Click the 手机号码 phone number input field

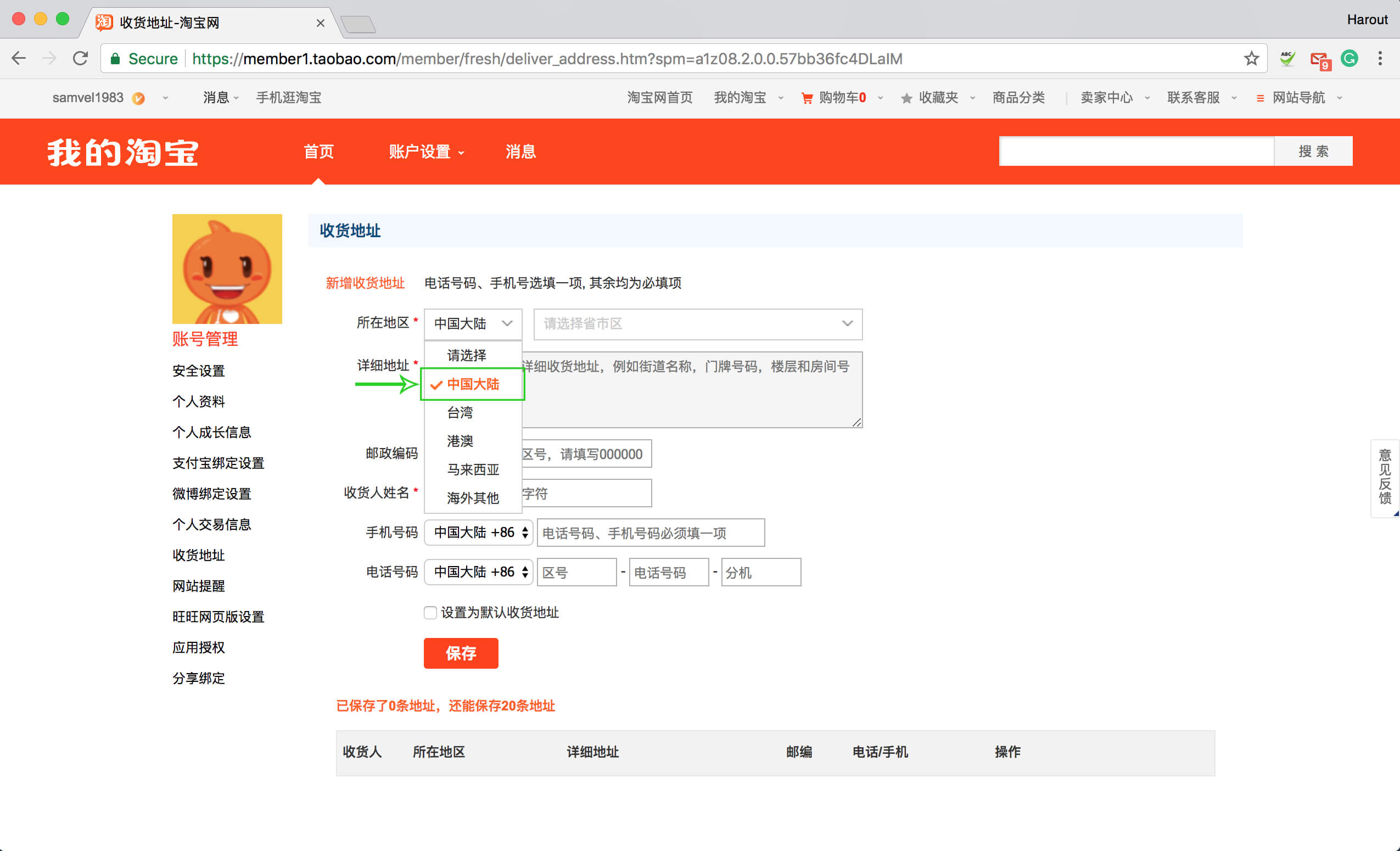point(650,533)
